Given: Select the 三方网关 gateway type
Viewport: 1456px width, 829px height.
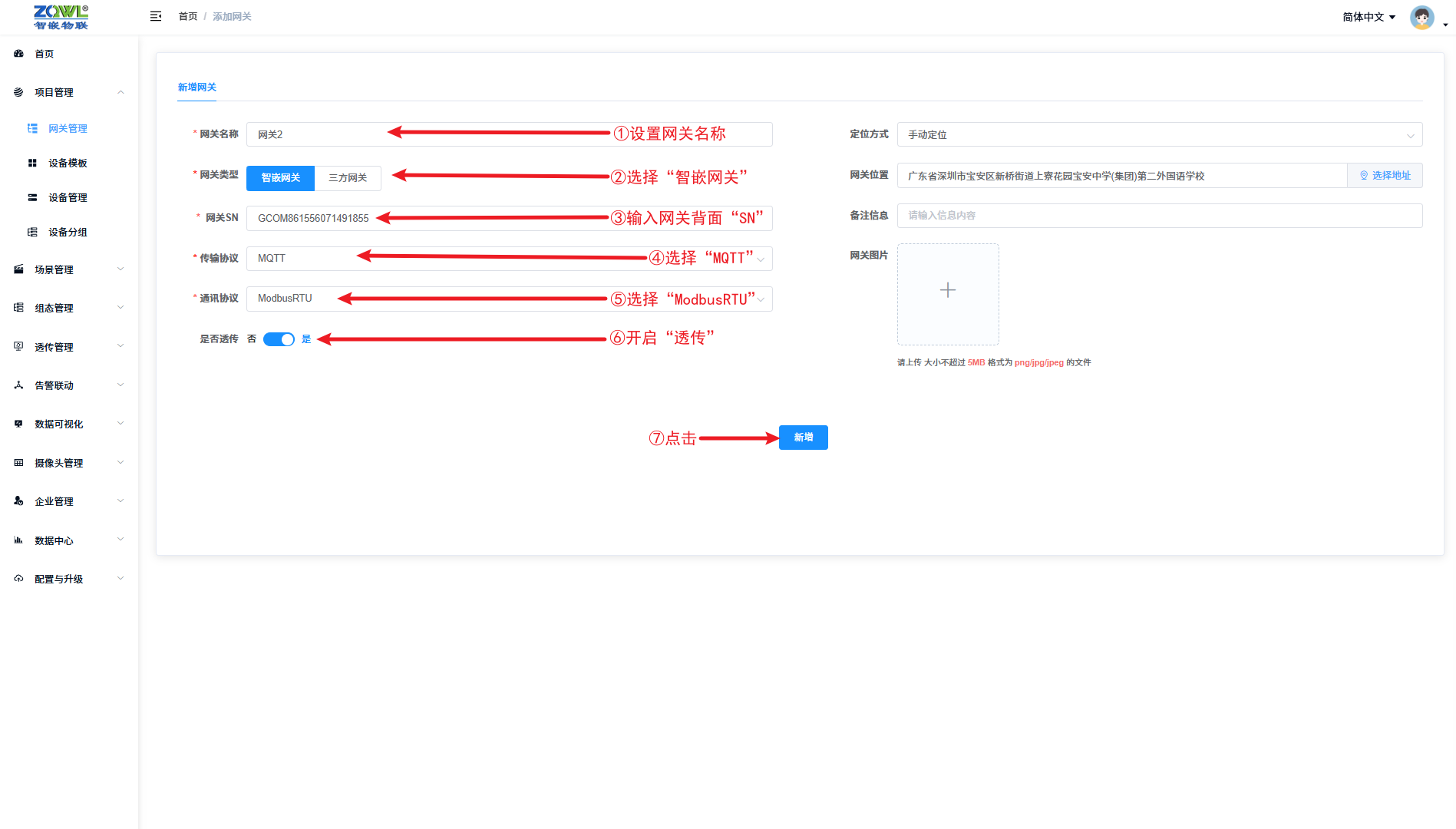Looking at the screenshot, I should tap(348, 178).
